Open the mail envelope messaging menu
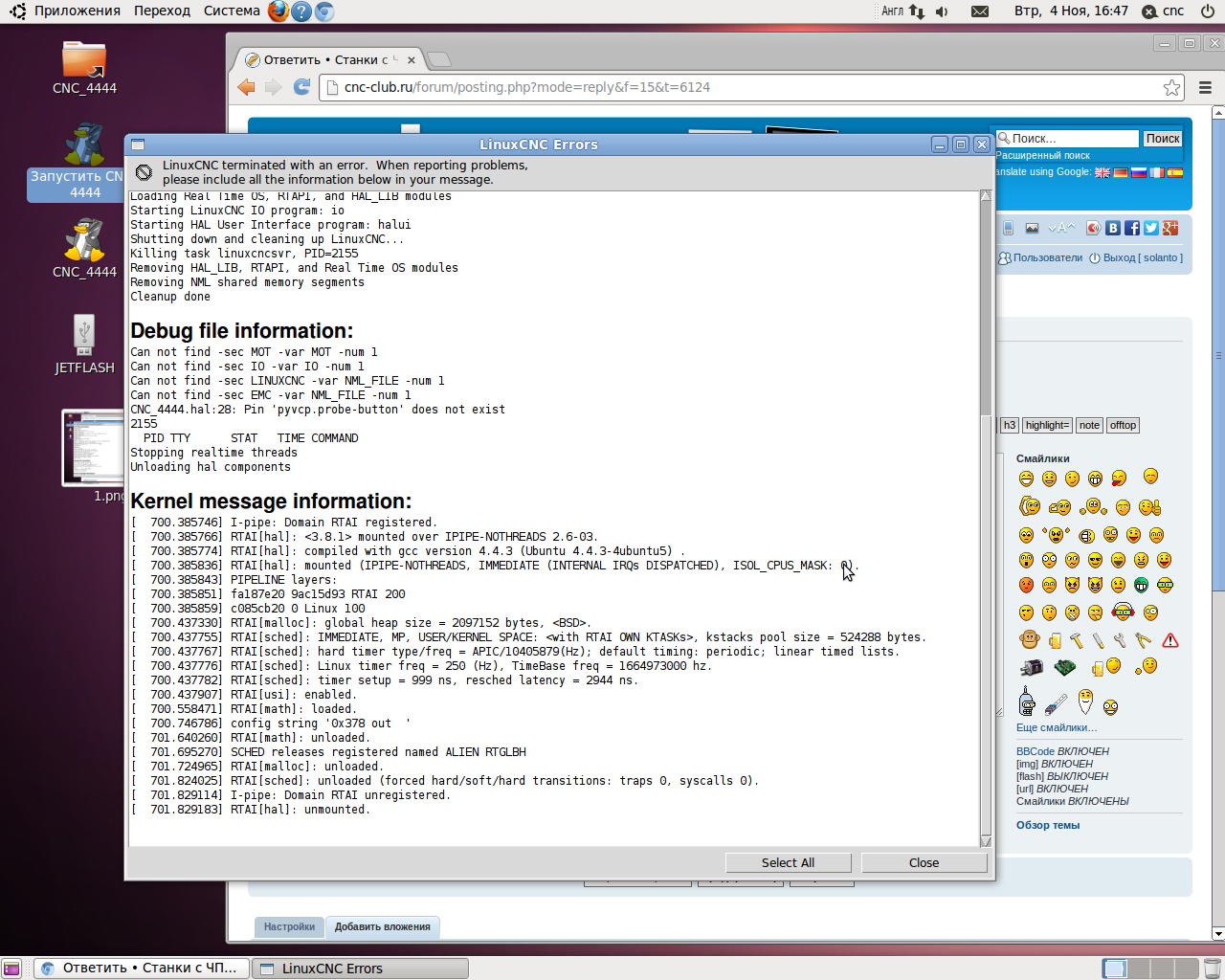The height and width of the screenshot is (980, 1225). coord(980,11)
